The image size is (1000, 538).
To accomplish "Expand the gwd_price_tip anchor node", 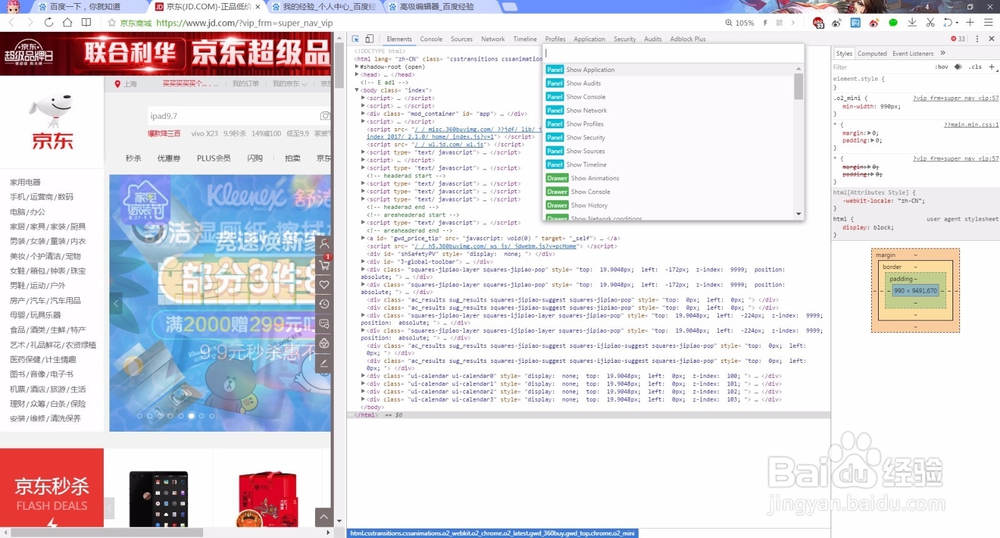I will [363, 238].
